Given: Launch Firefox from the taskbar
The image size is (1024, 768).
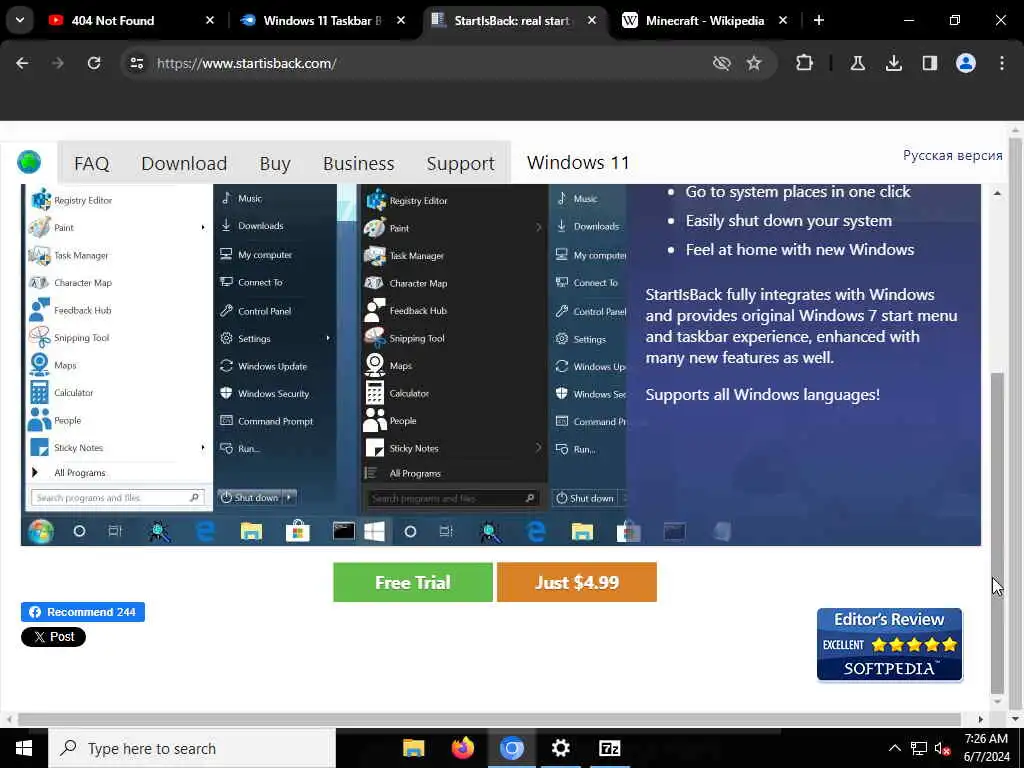Looking at the screenshot, I should pyautogui.click(x=462, y=748).
